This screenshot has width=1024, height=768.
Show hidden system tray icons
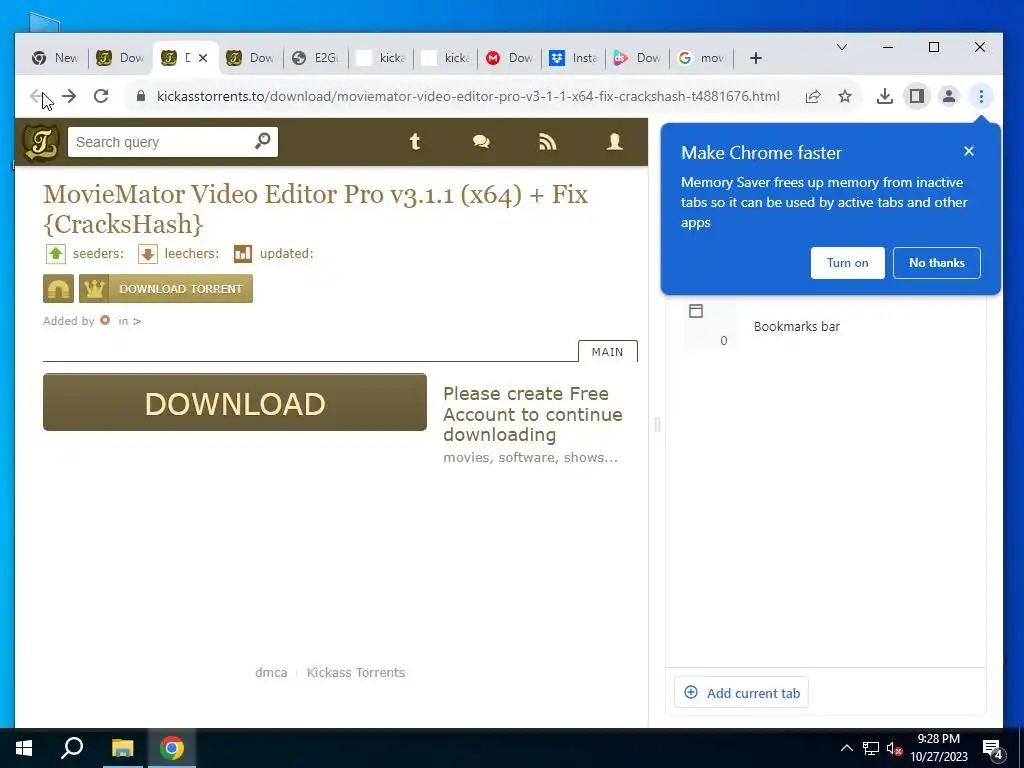pyautogui.click(x=846, y=748)
